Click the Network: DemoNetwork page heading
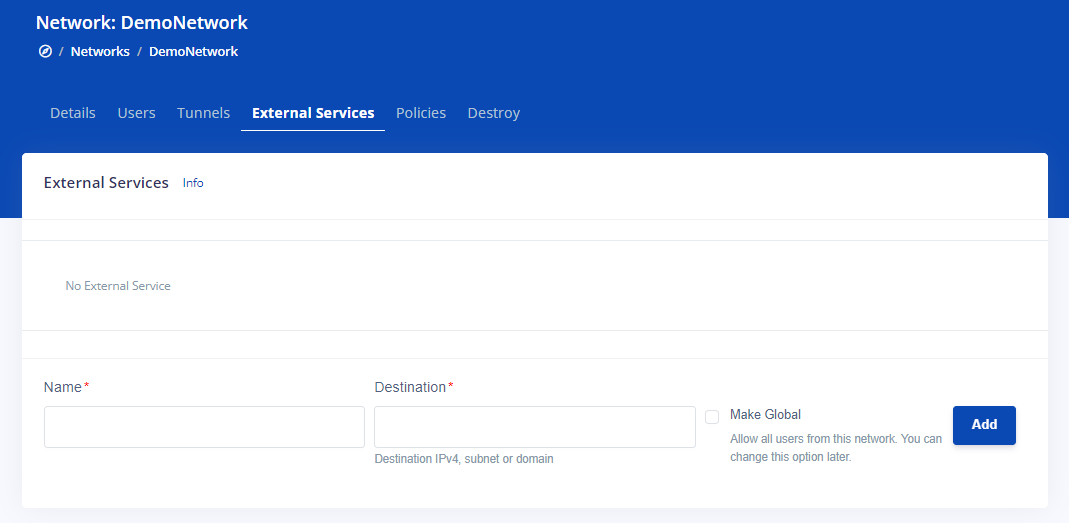Viewport: 1069px width, 523px height. [x=142, y=23]
